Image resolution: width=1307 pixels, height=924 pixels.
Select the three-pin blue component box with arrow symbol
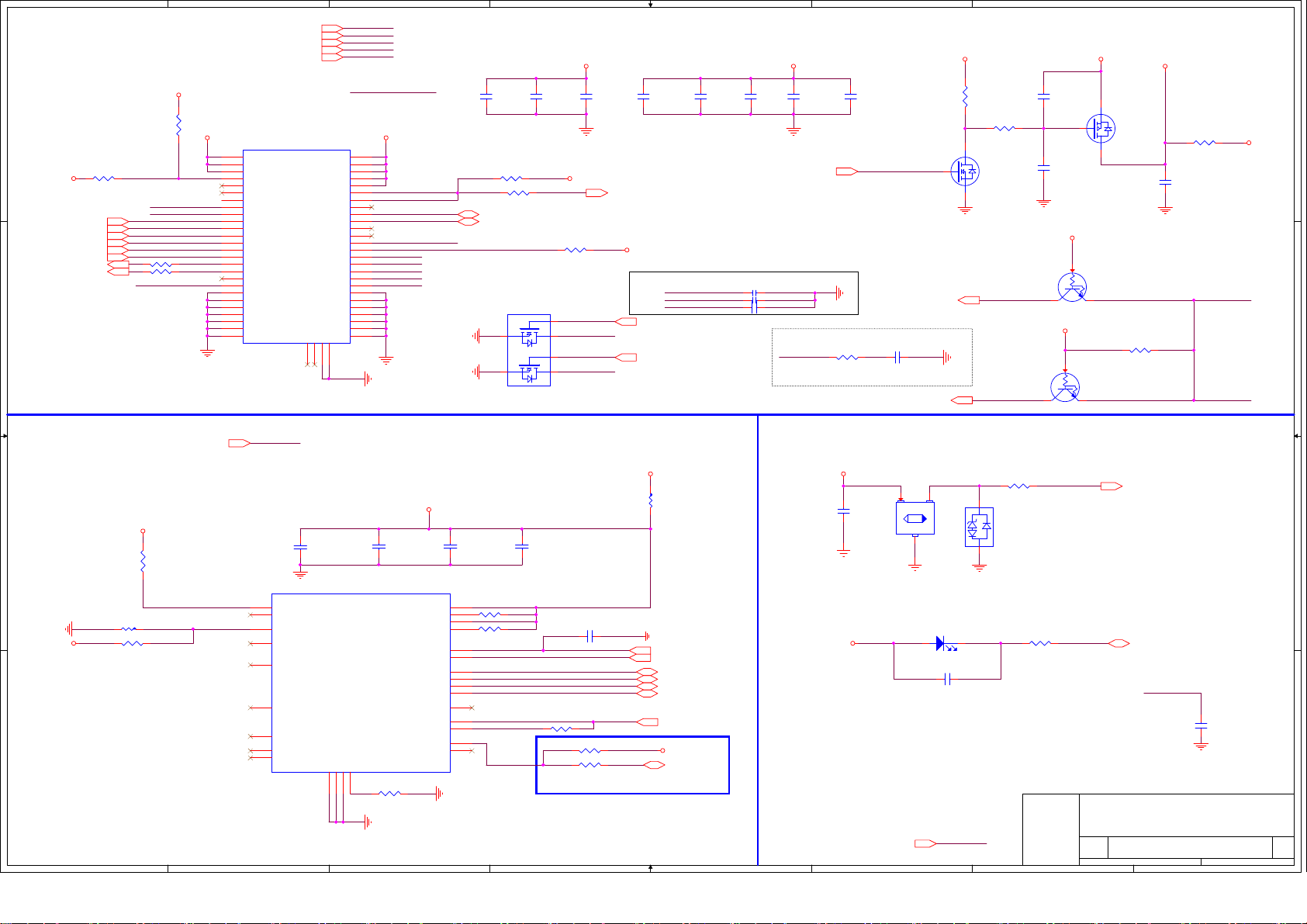915,518
